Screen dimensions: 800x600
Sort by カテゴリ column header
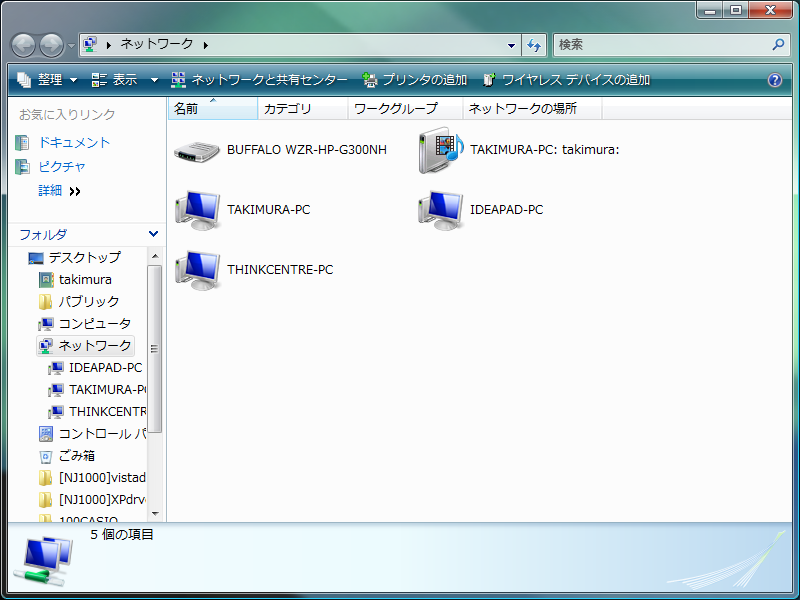(303, 108)
